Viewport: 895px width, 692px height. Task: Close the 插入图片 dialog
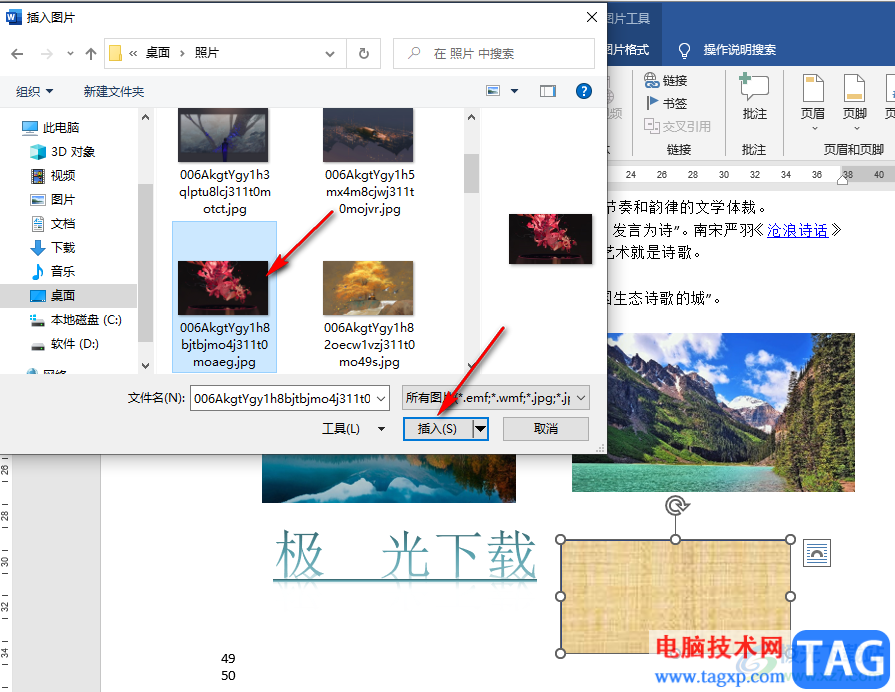coord(592,17)
